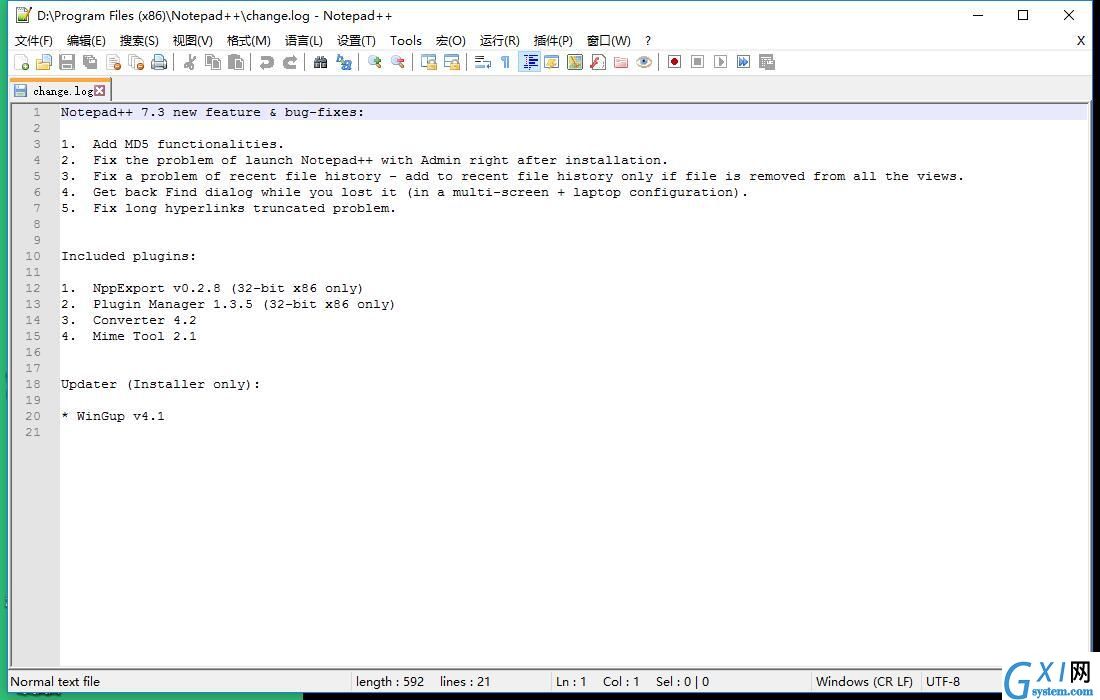
Task: Close change.log tab with red X
Action: click(100, 90)
